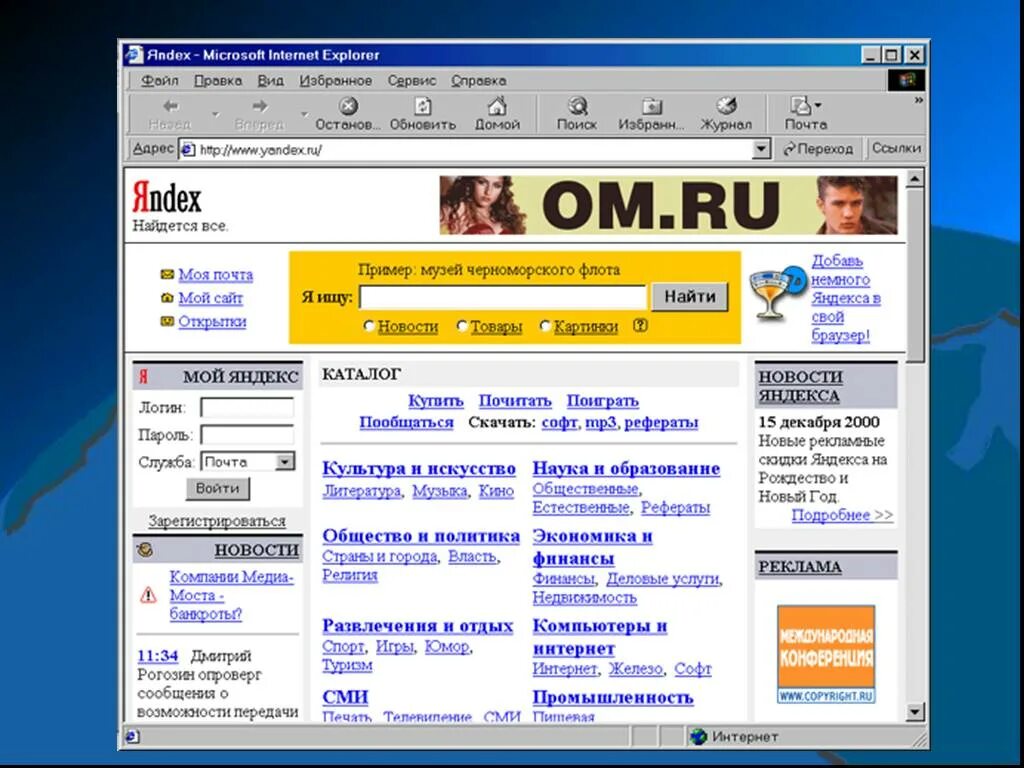Viewport: 1024px width, 768px height.
Task: Open the Forward button history dropdown arrow
Action: 304,114
